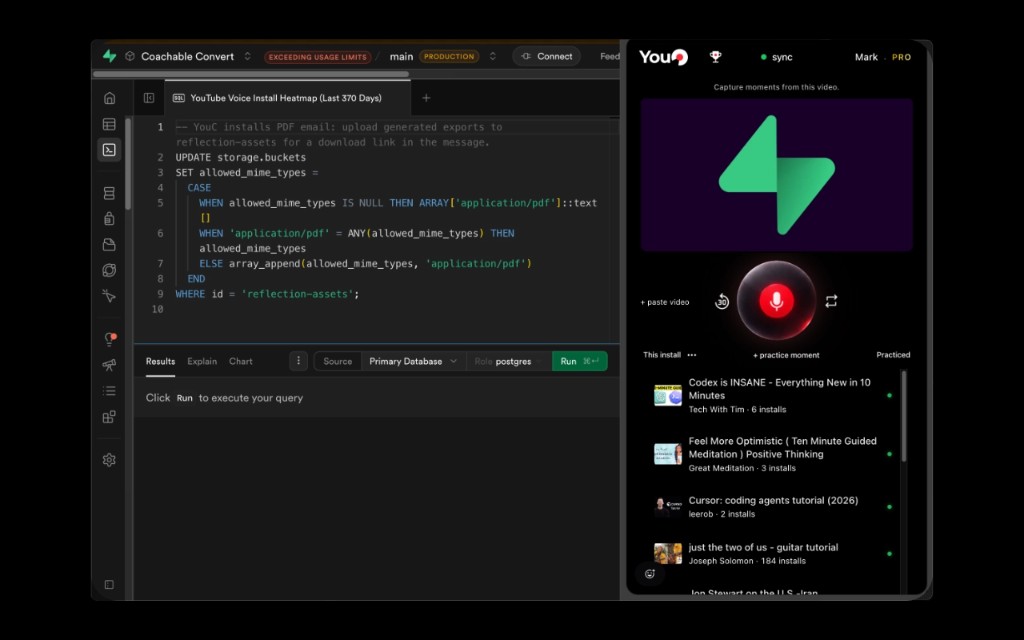Click green status dot beside Codex video
Screen dimensions: 1024x640
click(889, 395)
